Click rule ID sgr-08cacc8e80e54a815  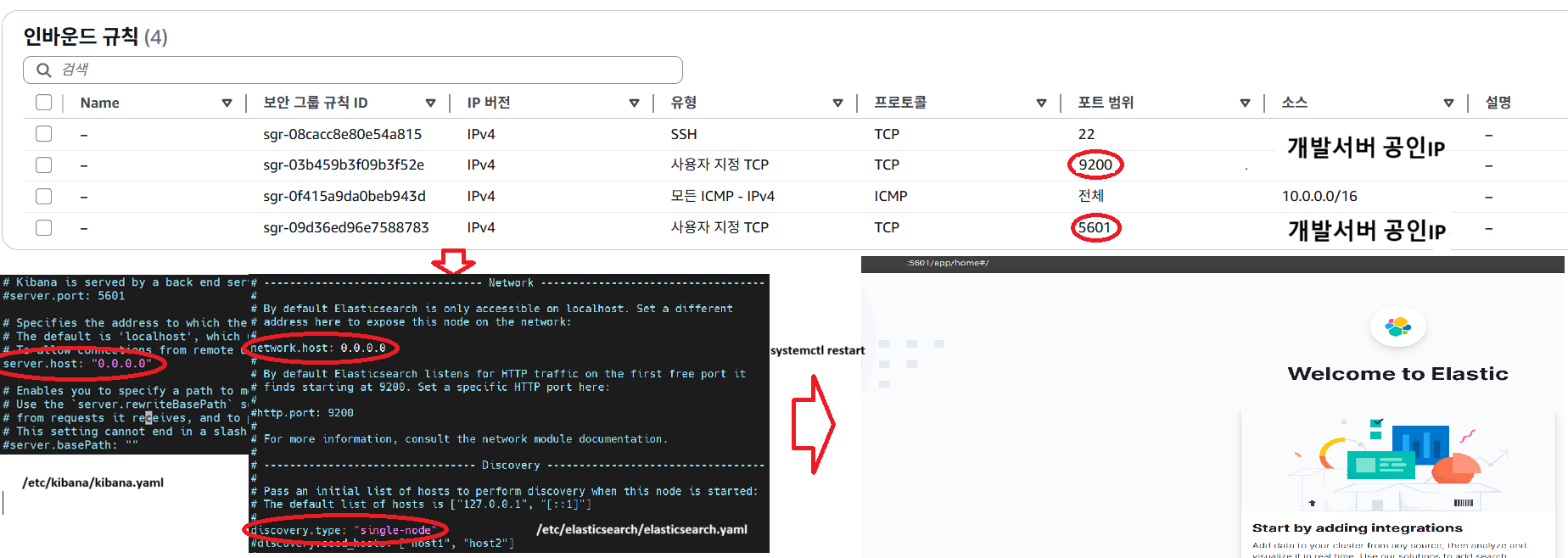tap(342, 134)
